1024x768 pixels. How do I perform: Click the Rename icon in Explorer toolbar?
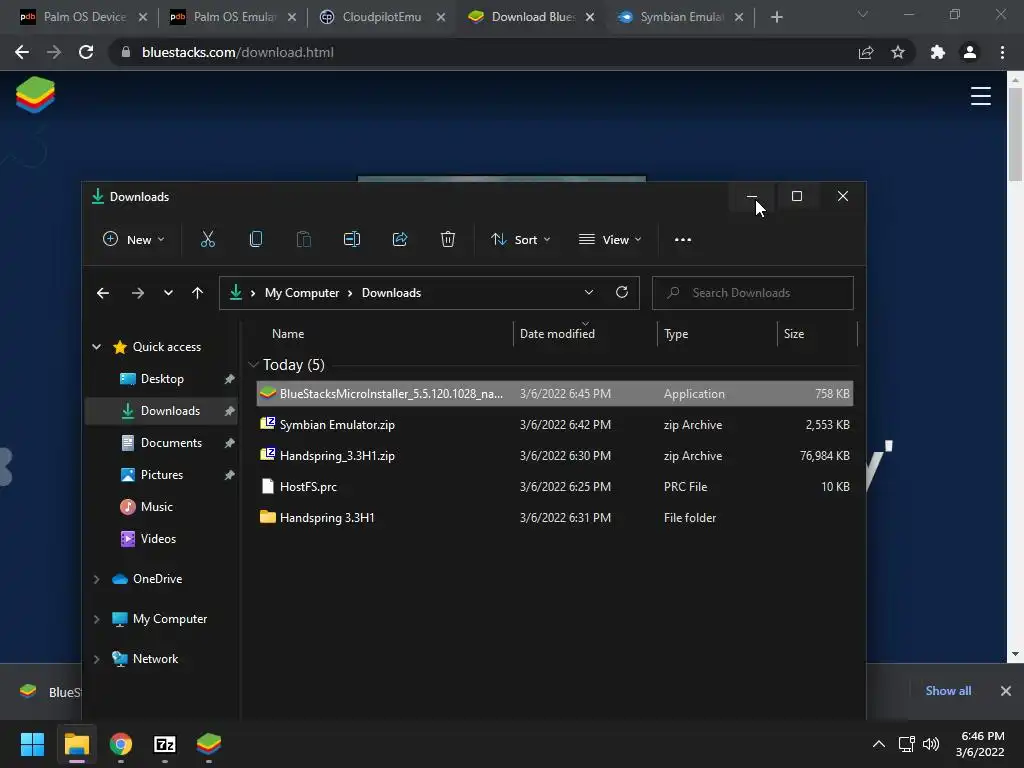tap(352, 240)
